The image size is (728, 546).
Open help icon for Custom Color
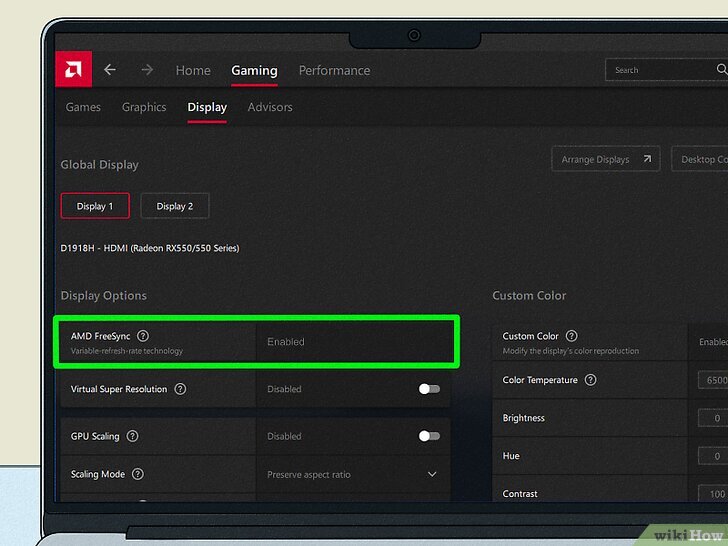572,336
